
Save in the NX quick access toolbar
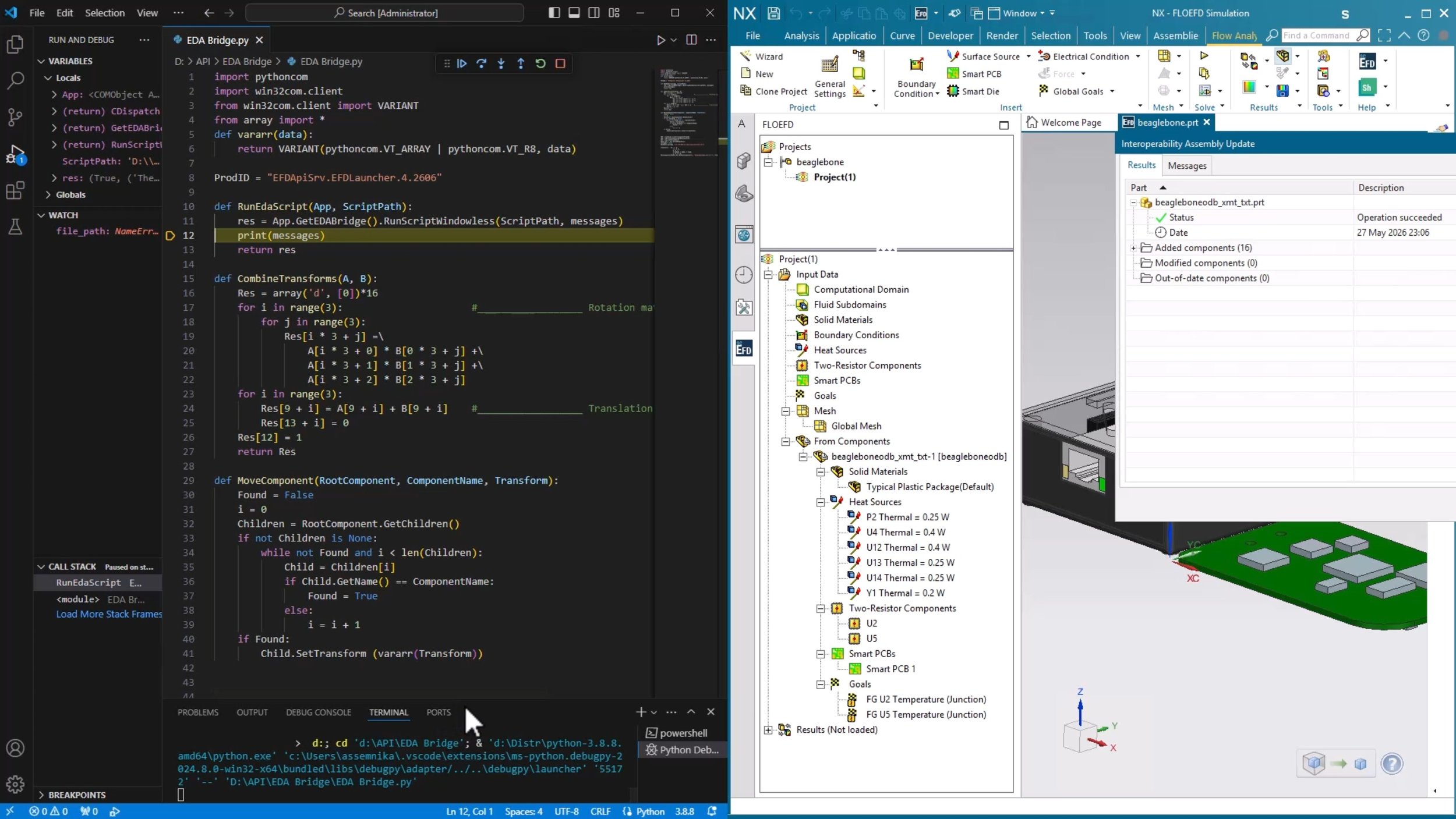pos(773,13)
